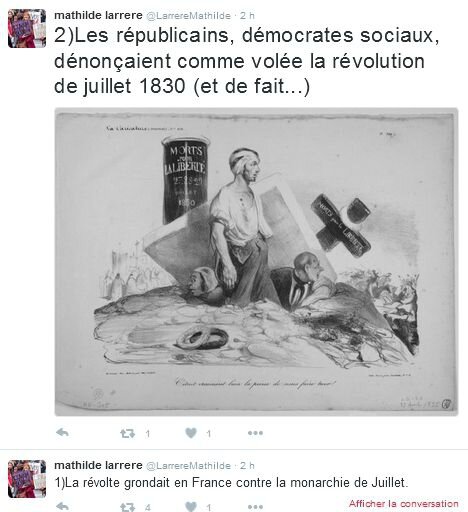The image size is (468, 512).
Task: Retweet the July 1830 revolution tweet
Action: 127,433
